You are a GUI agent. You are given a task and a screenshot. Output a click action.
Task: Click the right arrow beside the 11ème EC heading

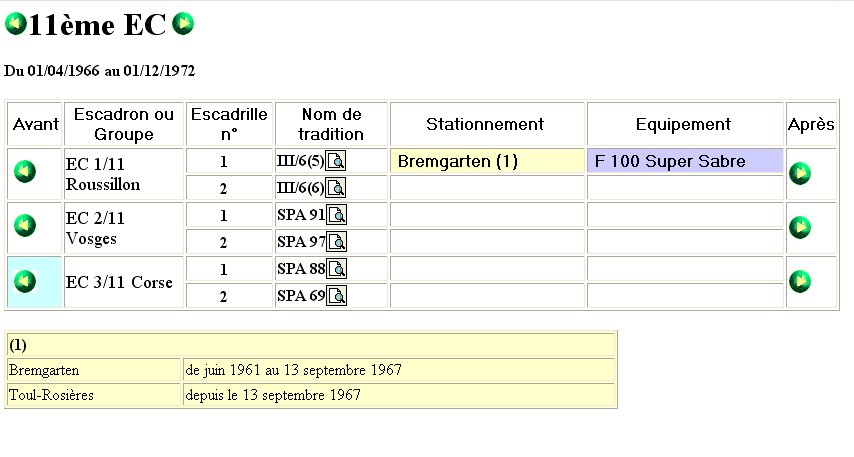pos(182,24)
